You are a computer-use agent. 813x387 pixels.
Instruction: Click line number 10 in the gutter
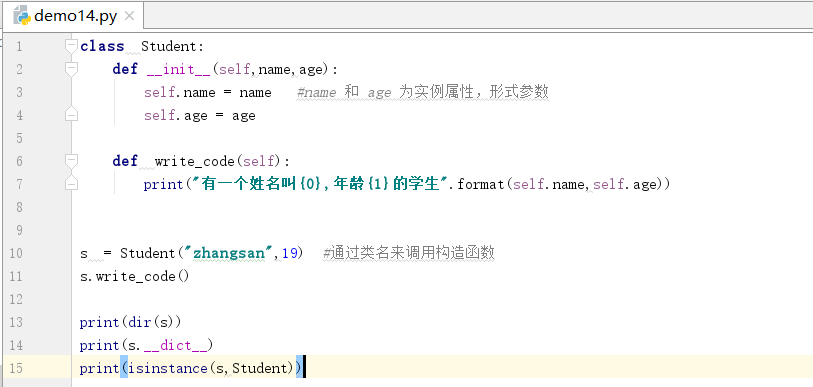[16, 253]
